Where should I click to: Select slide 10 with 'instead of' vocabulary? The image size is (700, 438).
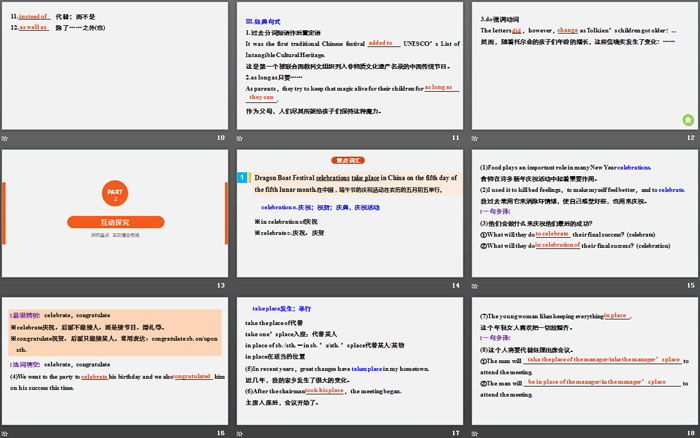click(116, 64)
